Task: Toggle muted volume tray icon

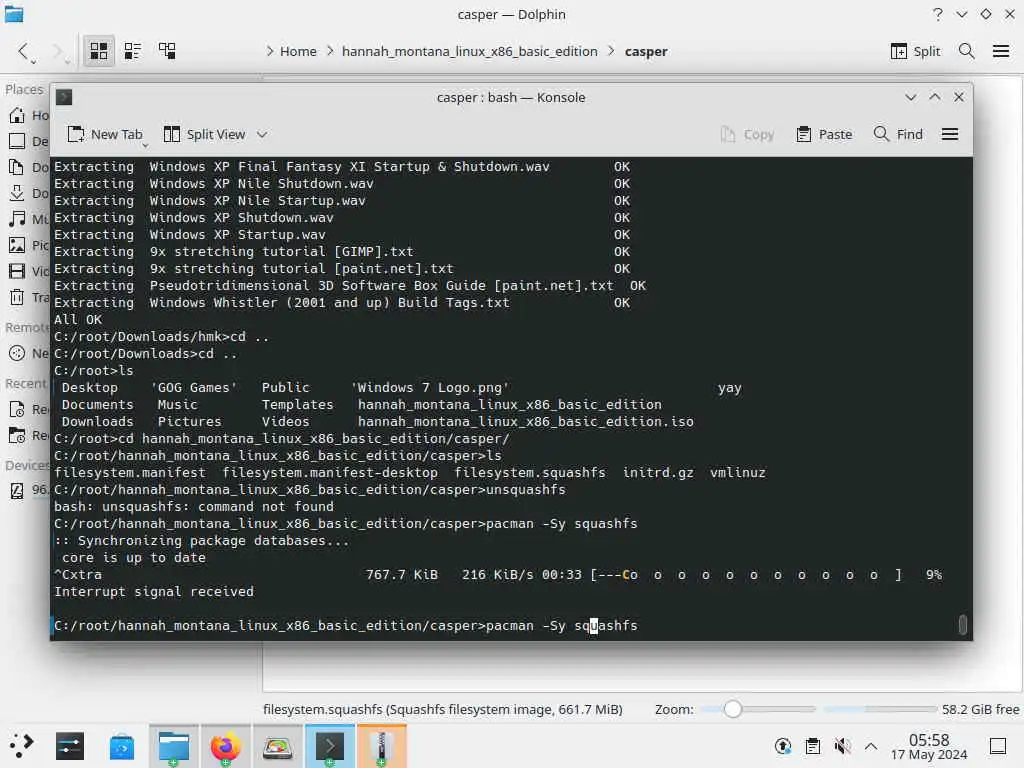Action: 842,746
